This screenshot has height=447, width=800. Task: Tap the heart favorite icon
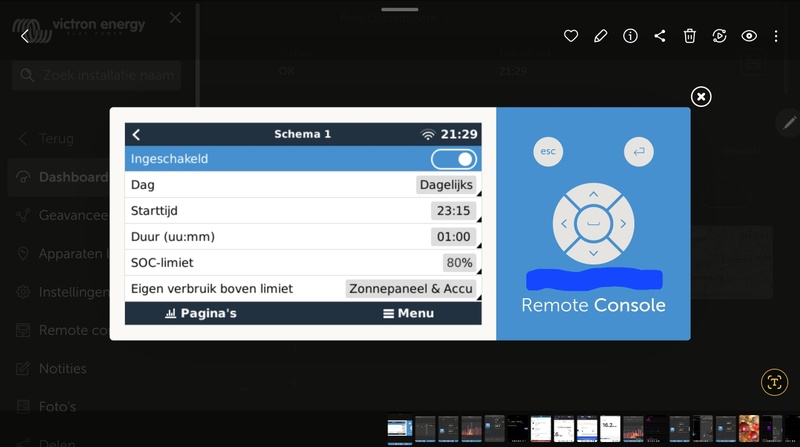571,36
